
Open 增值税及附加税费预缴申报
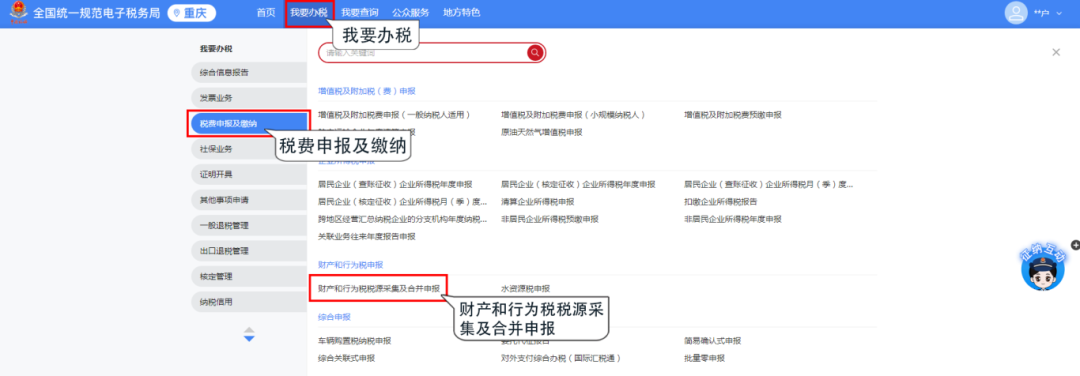733,115
